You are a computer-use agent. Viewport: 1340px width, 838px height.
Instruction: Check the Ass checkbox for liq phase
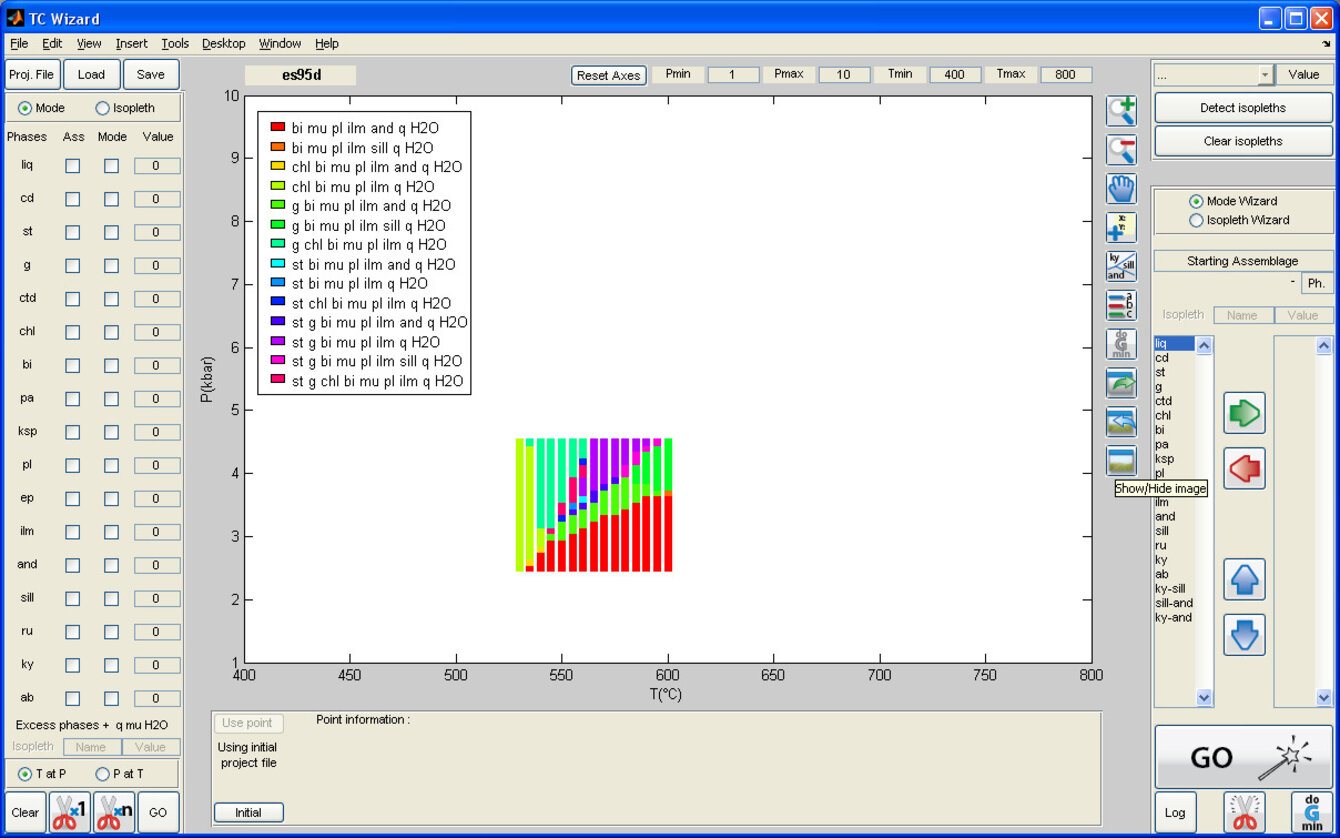click(73, 166)
